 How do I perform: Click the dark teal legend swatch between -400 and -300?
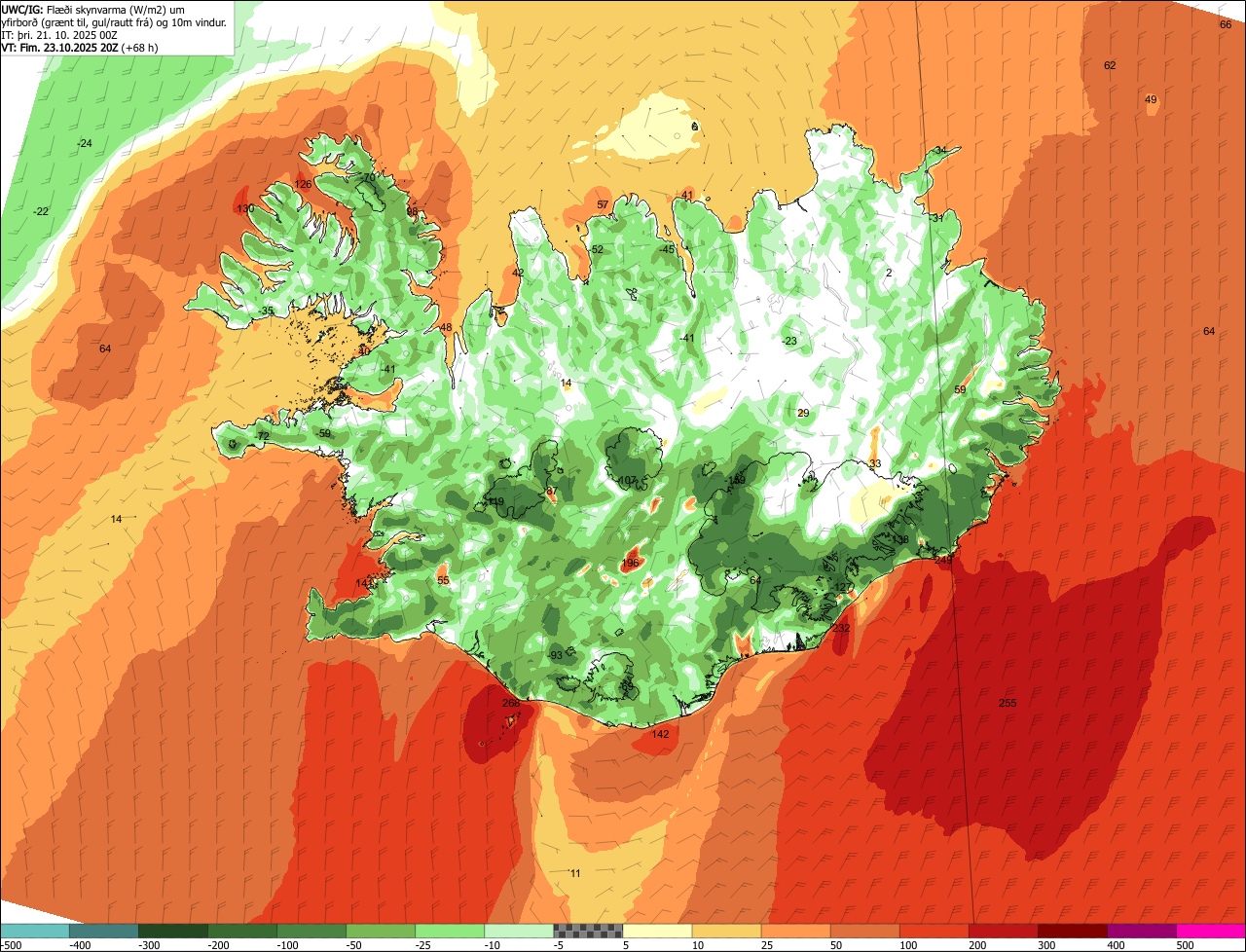[104, 931]
